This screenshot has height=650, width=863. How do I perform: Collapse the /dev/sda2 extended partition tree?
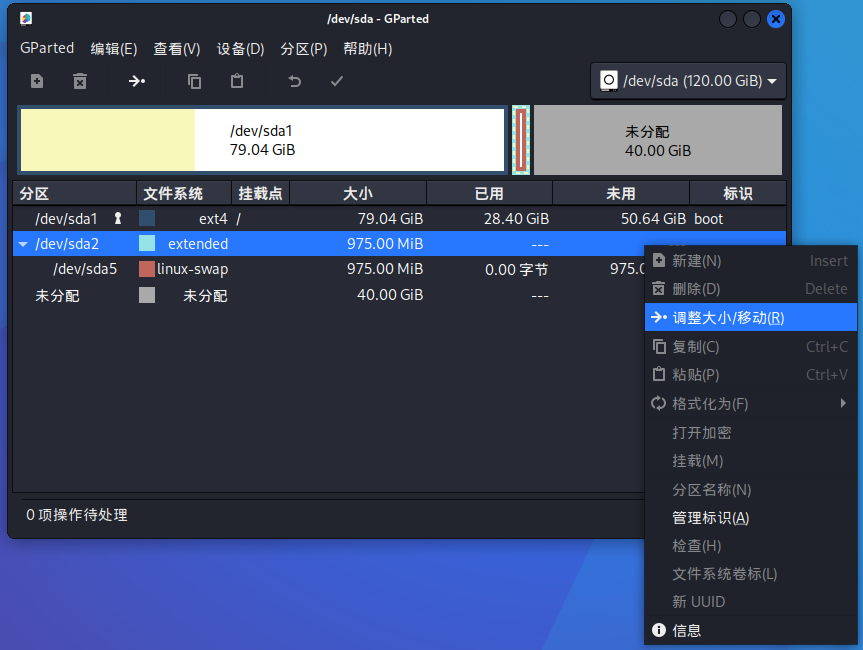point(23,244)
